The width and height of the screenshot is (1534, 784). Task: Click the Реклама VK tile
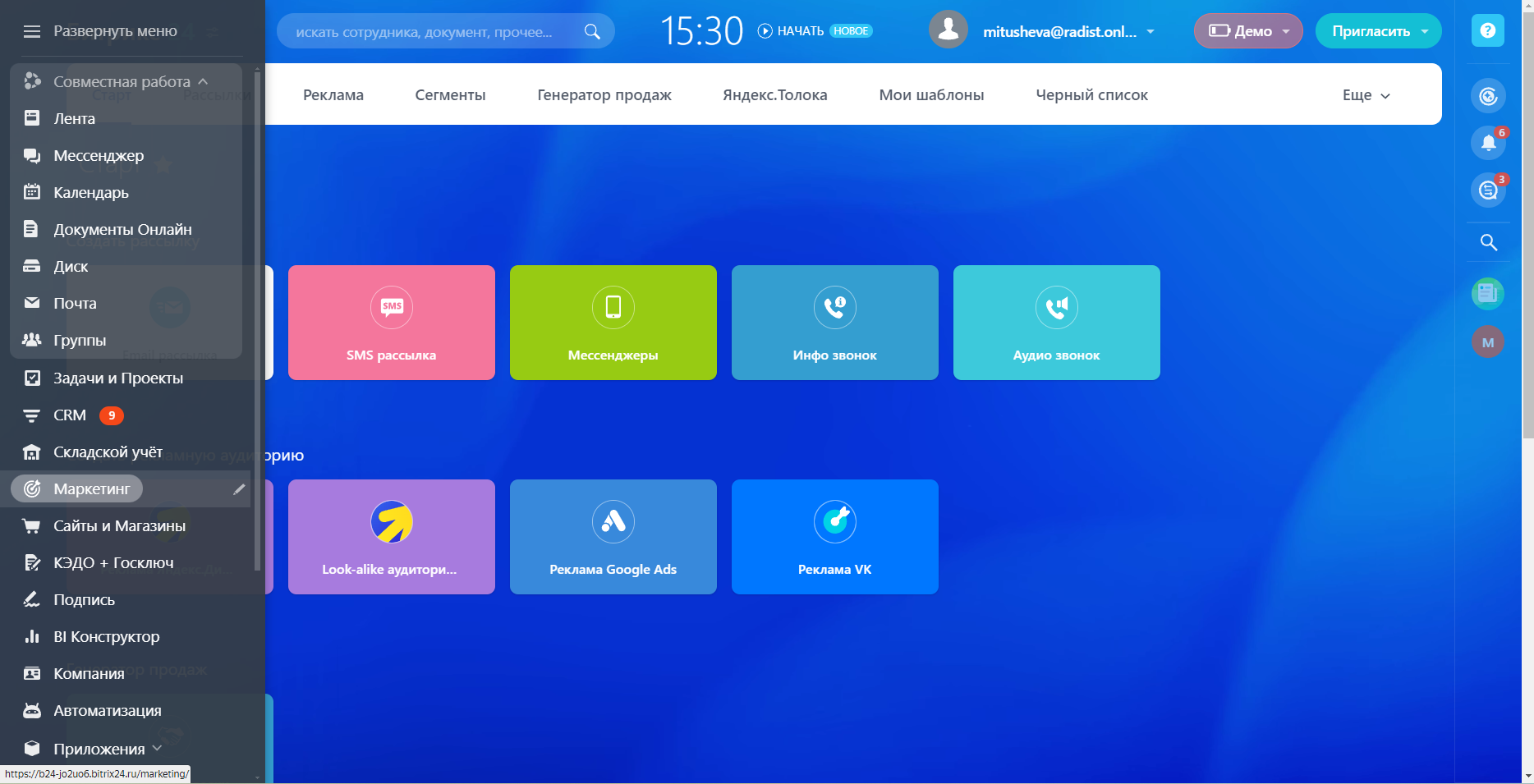[x=835, y=537]
